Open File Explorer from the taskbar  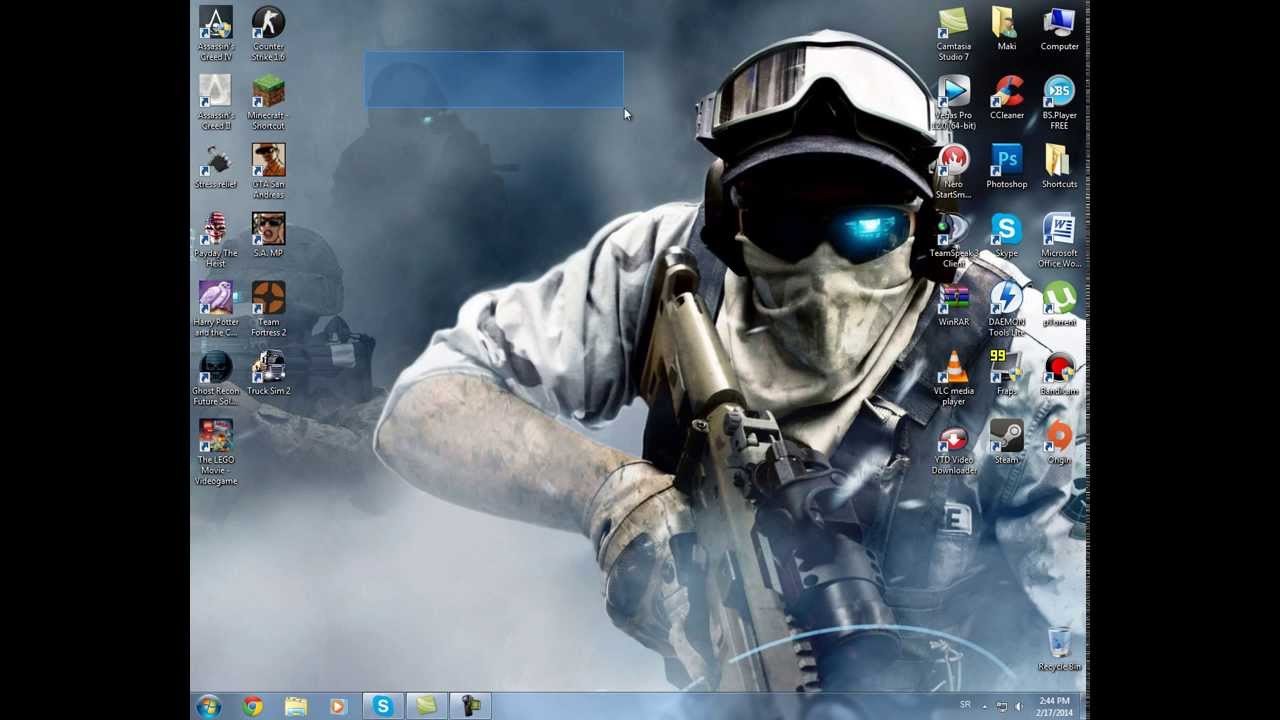coord(295,707)
